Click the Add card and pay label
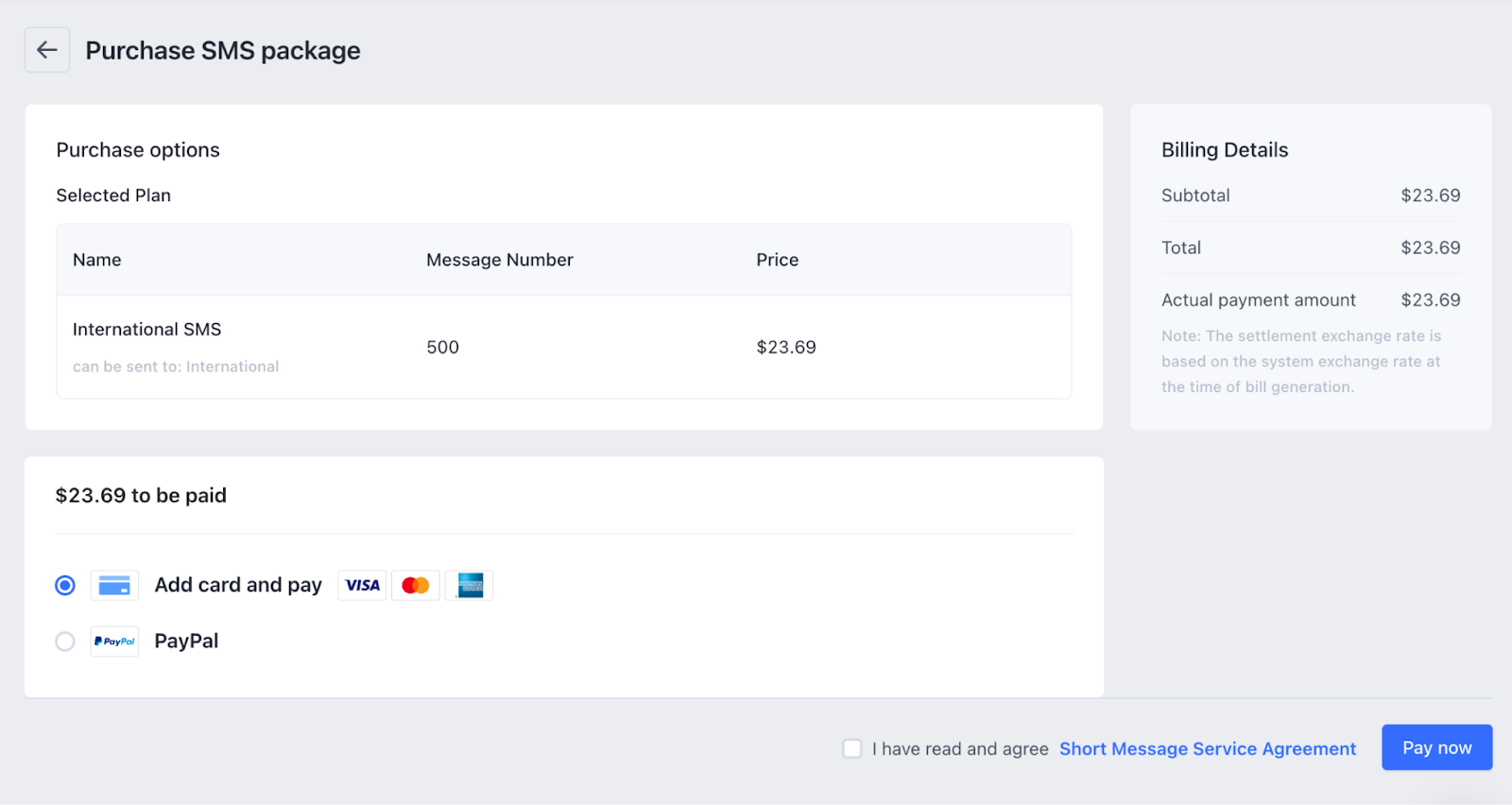The image size is (1512, 805). [238, 586]
